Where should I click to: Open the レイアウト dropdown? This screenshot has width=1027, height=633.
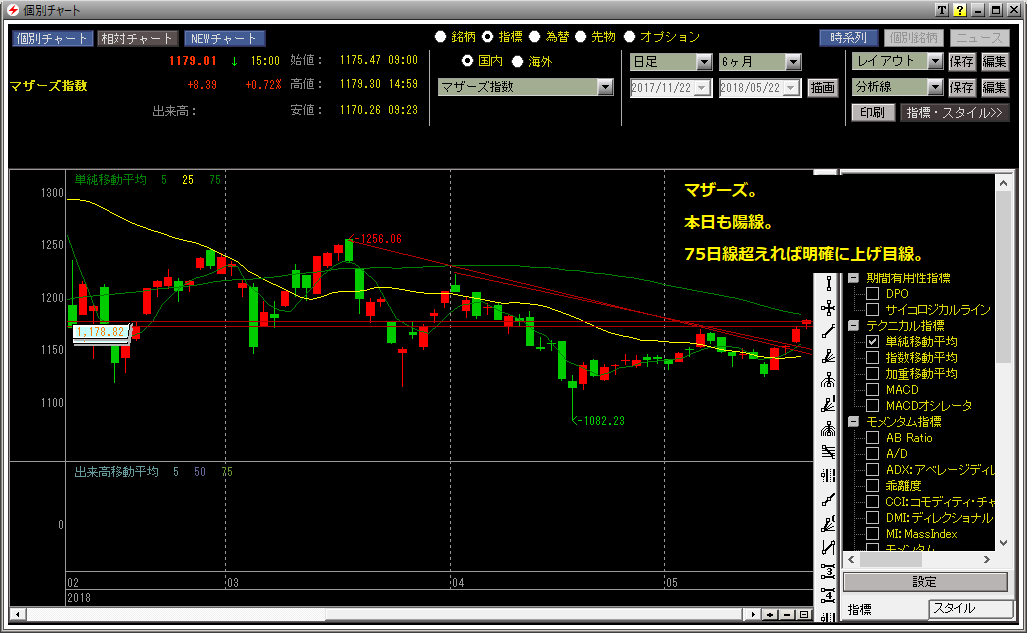[935, 61]
